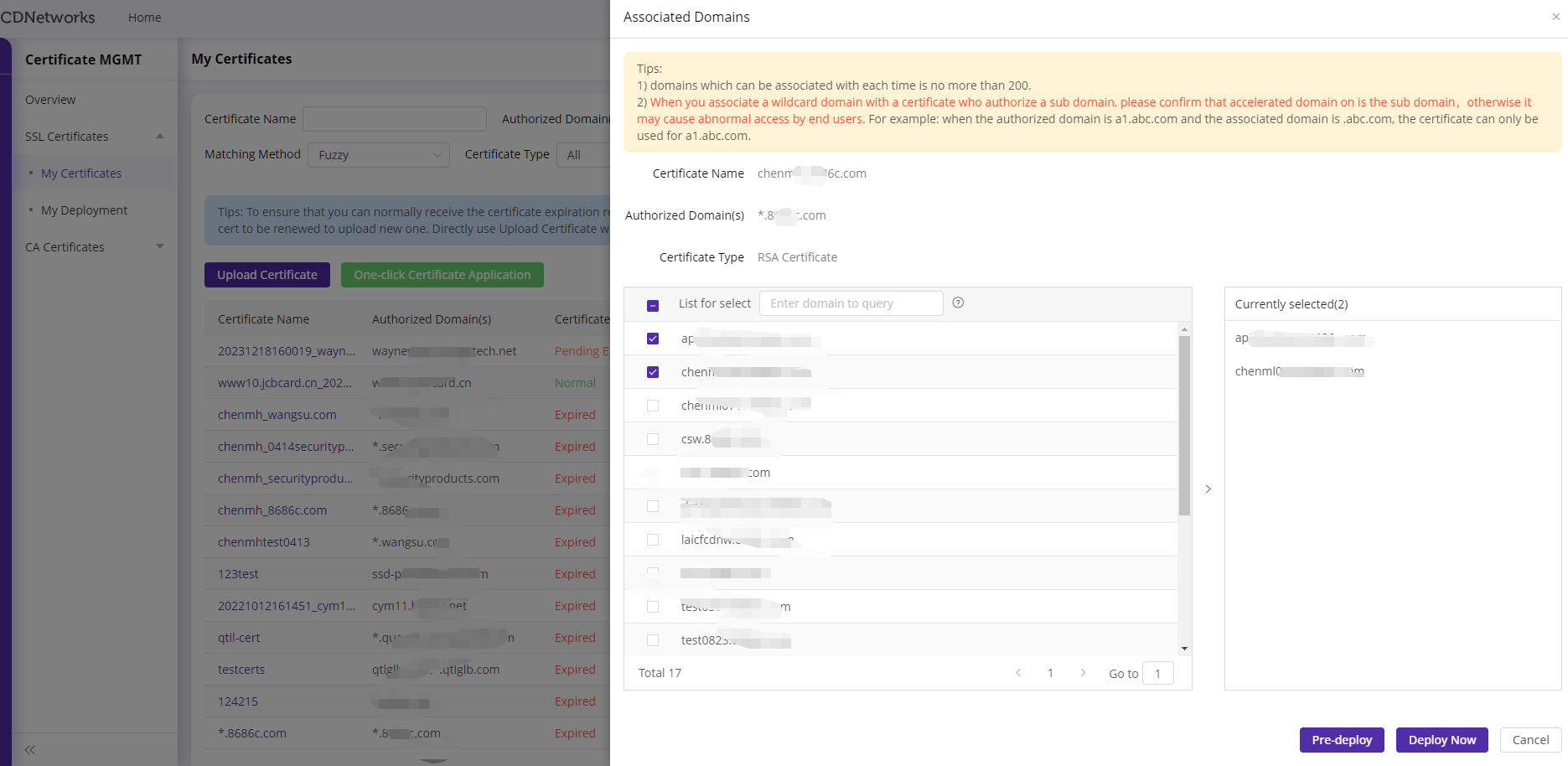This screenshot has width=1568, height=766.
Task: Click the Currently selected(2) heading
Action: click(x=1291, y=304)
